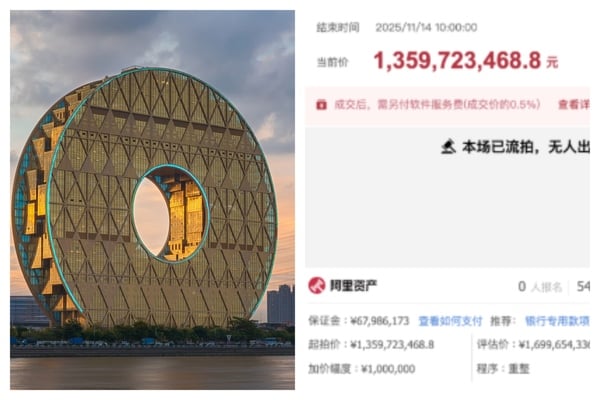Click the 本场已流拍 auction status message
The height and width of the screenshot is (400, 600).
click(515, 147)
